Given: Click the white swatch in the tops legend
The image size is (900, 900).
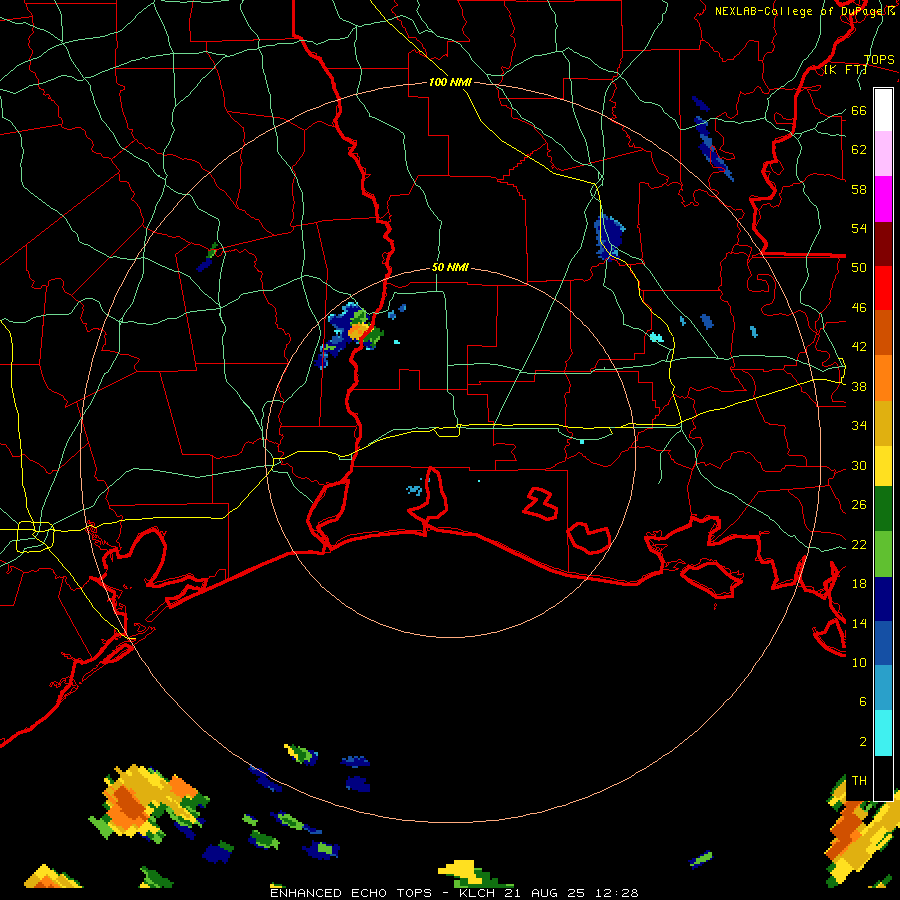Looking at the screenshot, I should tap(883, 110).
